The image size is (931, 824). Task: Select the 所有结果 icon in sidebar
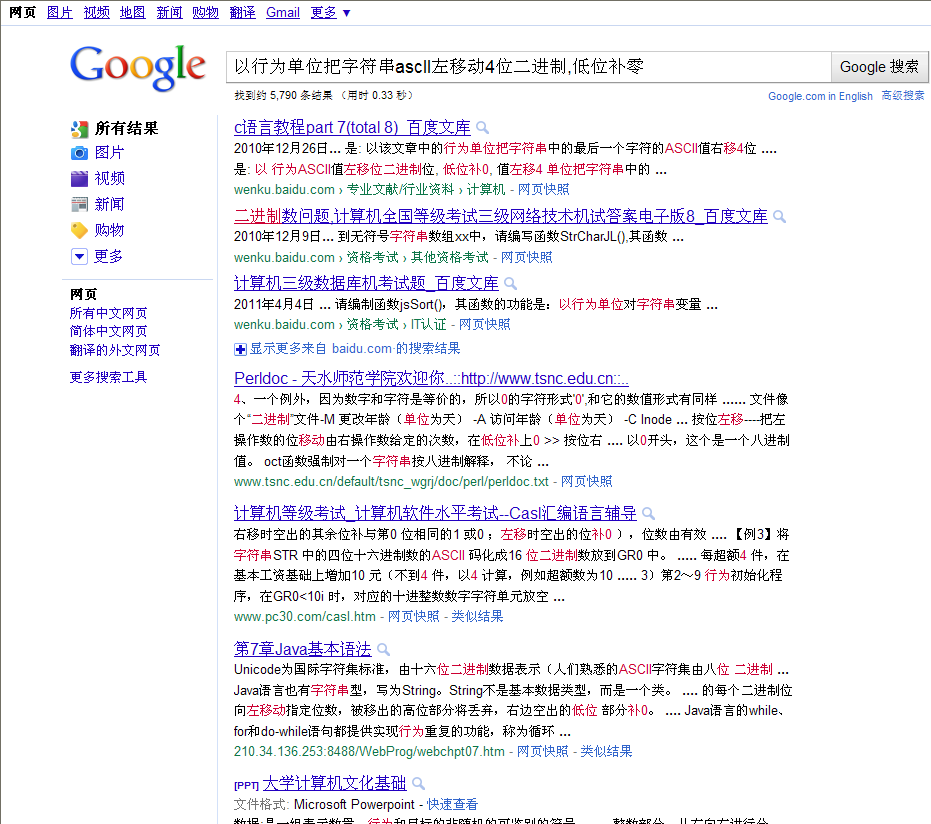click(80, 128)
